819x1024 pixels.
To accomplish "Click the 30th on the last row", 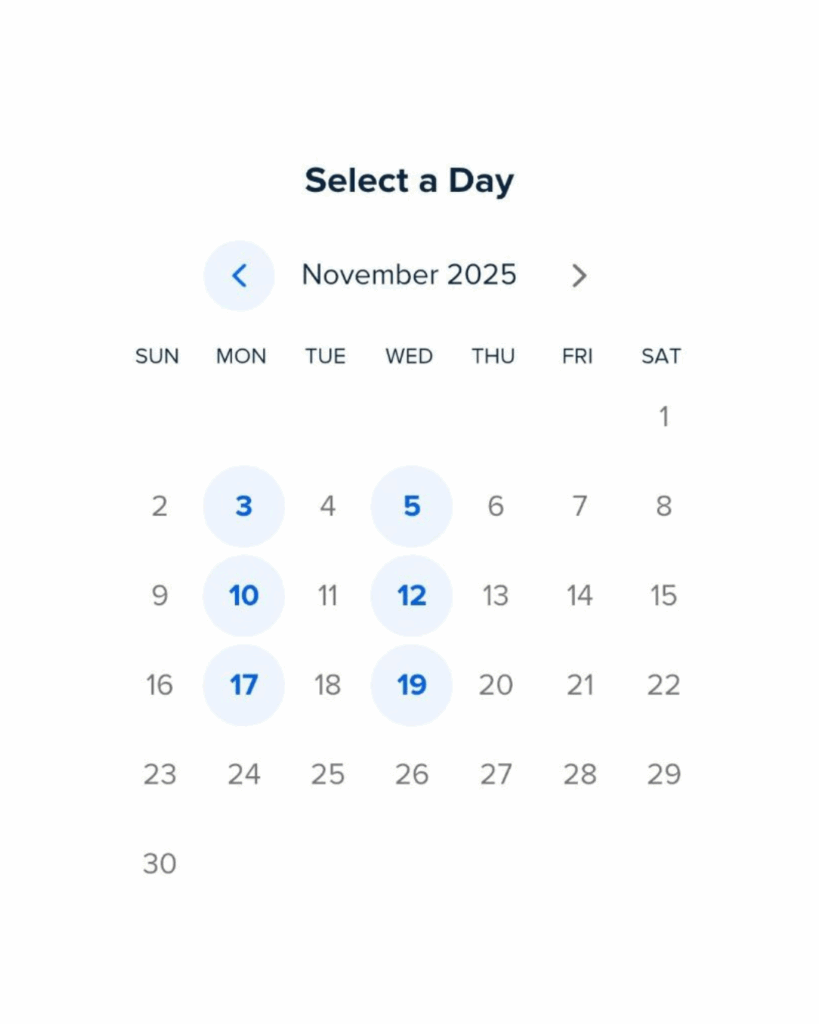I will coord(160,863).
